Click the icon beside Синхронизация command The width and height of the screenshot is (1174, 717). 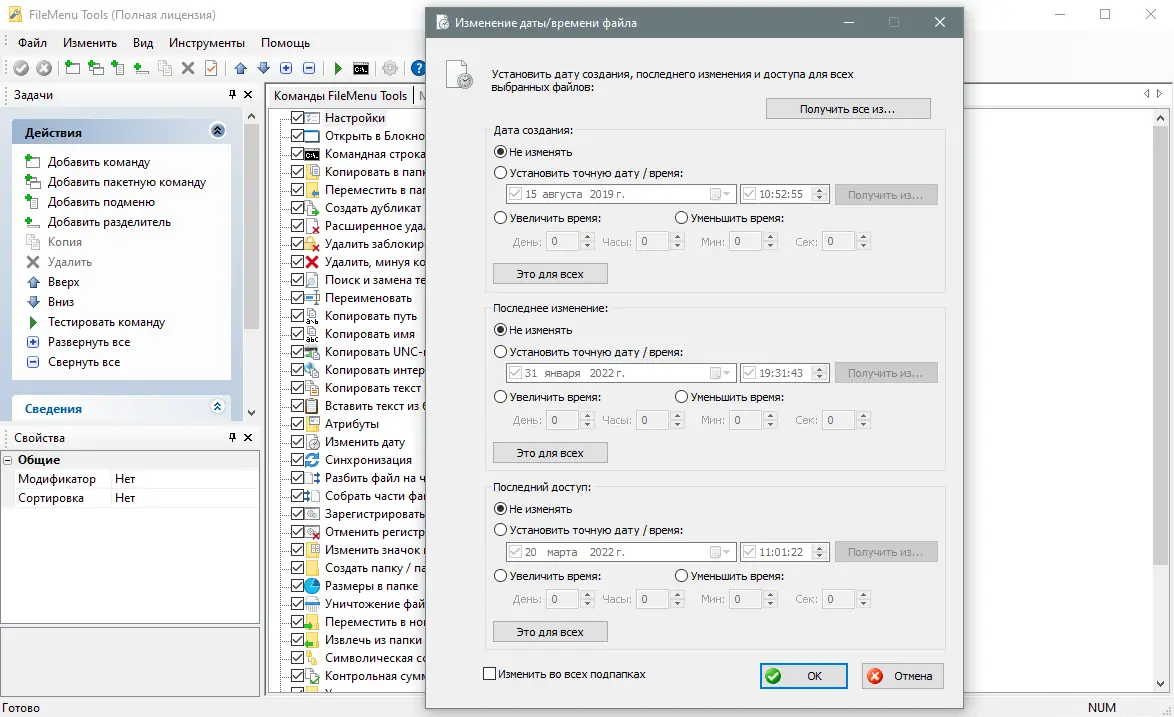click(x=313, y=460)
